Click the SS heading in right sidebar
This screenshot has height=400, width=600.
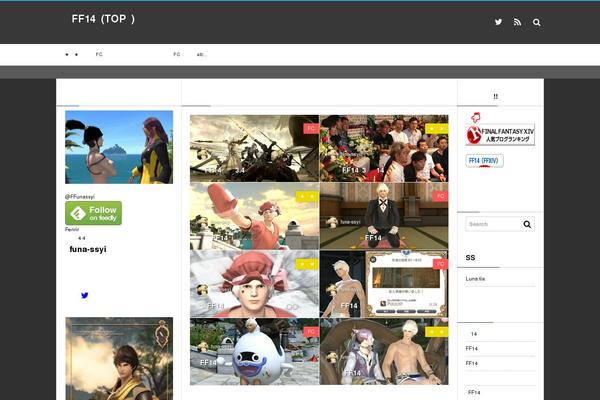click(x=470, y=258)
